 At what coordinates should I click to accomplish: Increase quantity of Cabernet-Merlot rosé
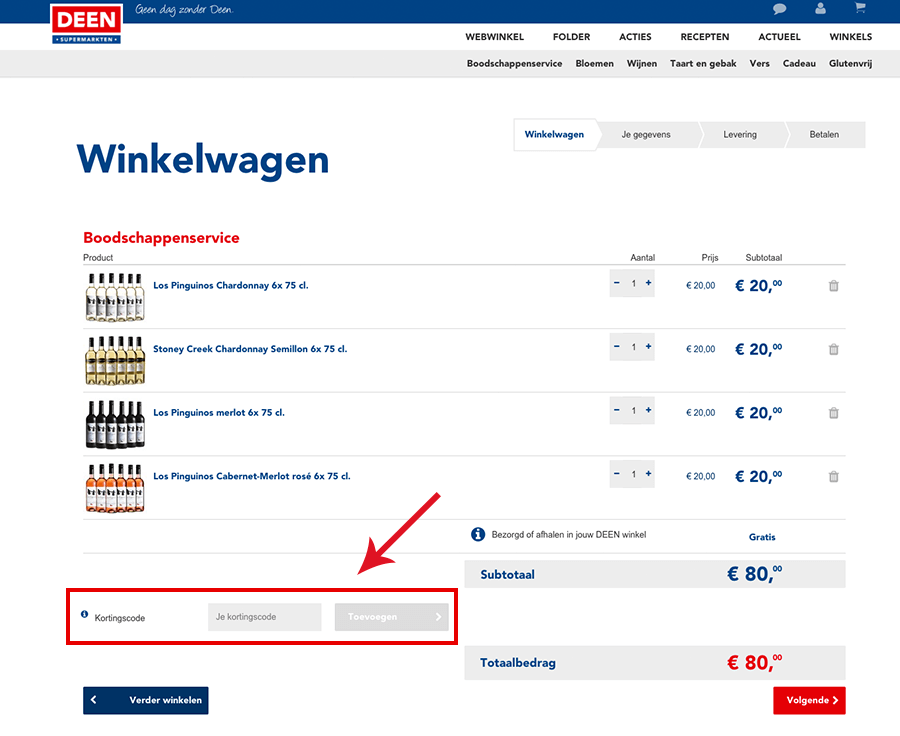(649, 474)
